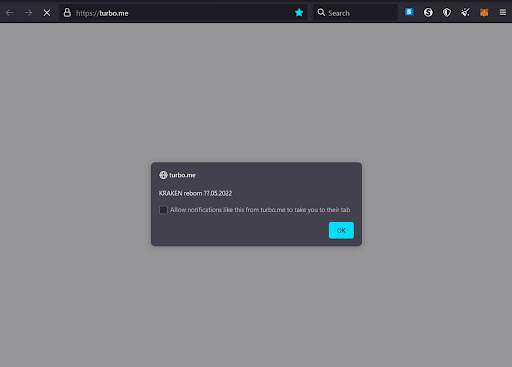Click the turbo.me title in the dialog
Viewport: 512px width, 367px height.
point(182,175)
